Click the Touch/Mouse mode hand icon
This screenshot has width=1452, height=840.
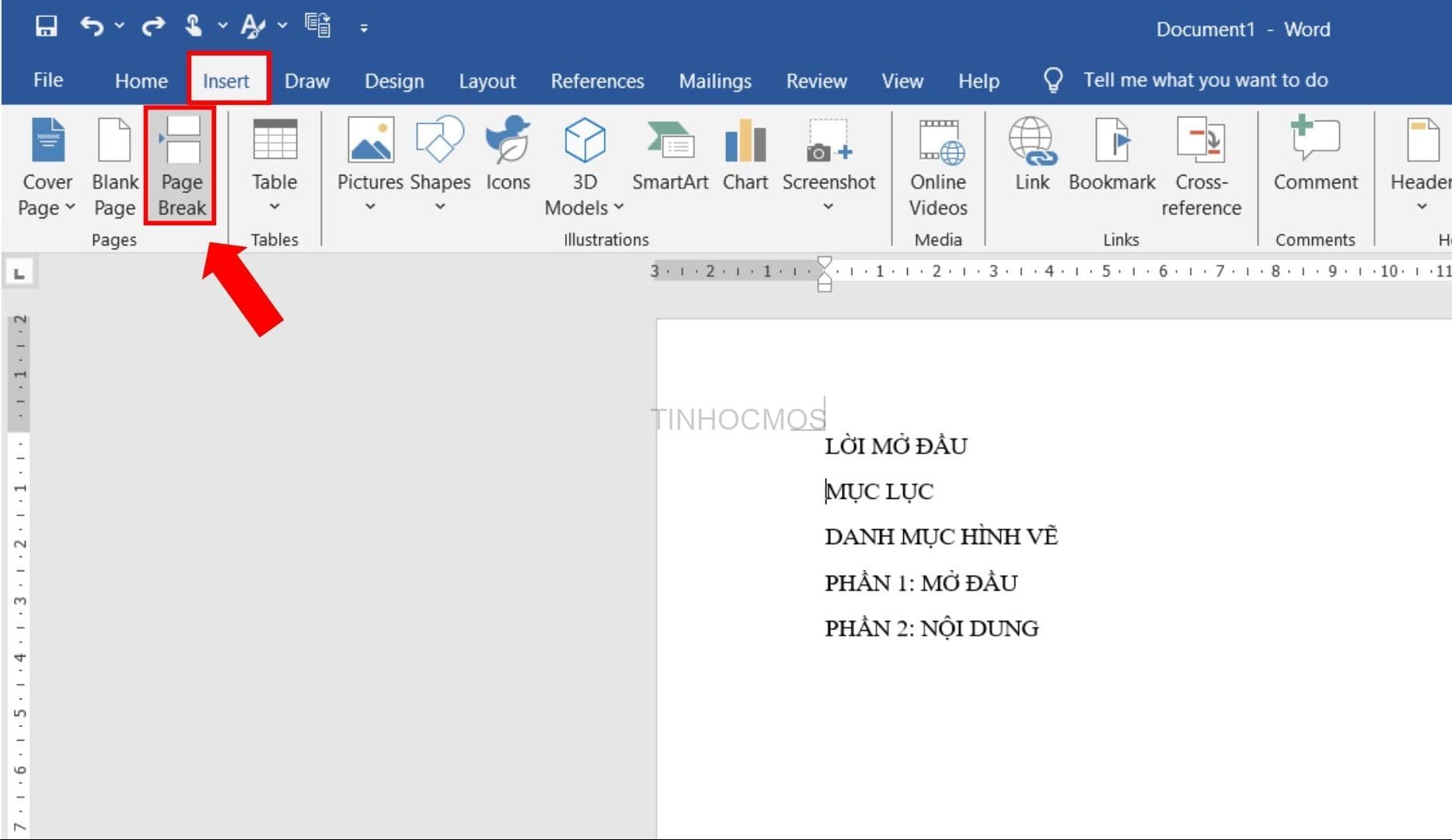[193, 26]
